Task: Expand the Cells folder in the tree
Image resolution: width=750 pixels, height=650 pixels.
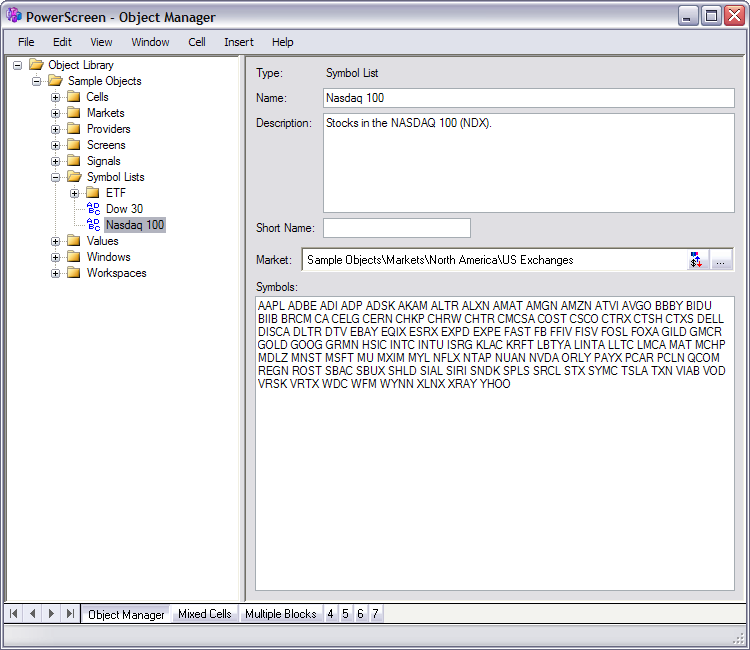Action: click(x=56, y=97)
